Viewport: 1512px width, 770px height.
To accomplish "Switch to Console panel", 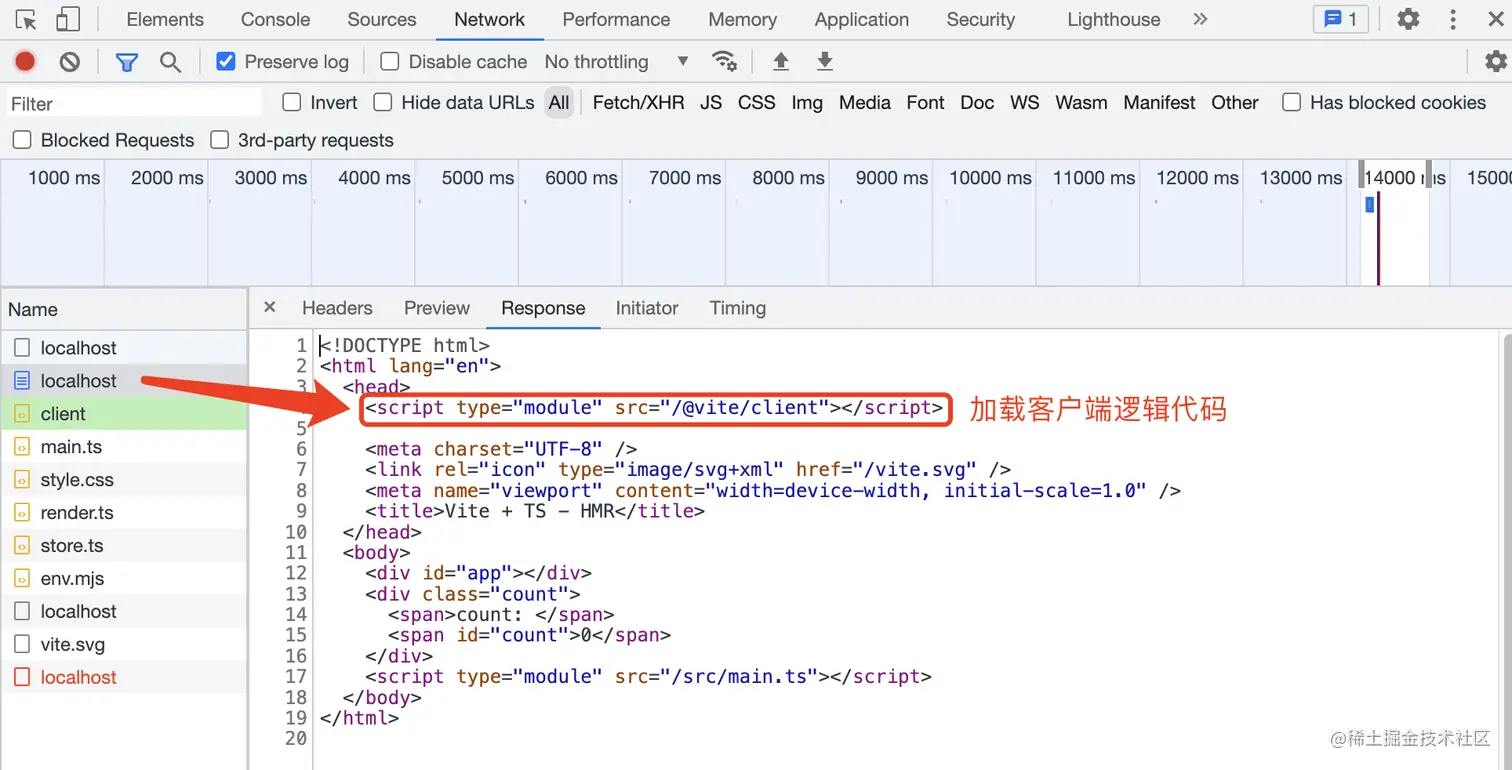I will pos(276,19).
